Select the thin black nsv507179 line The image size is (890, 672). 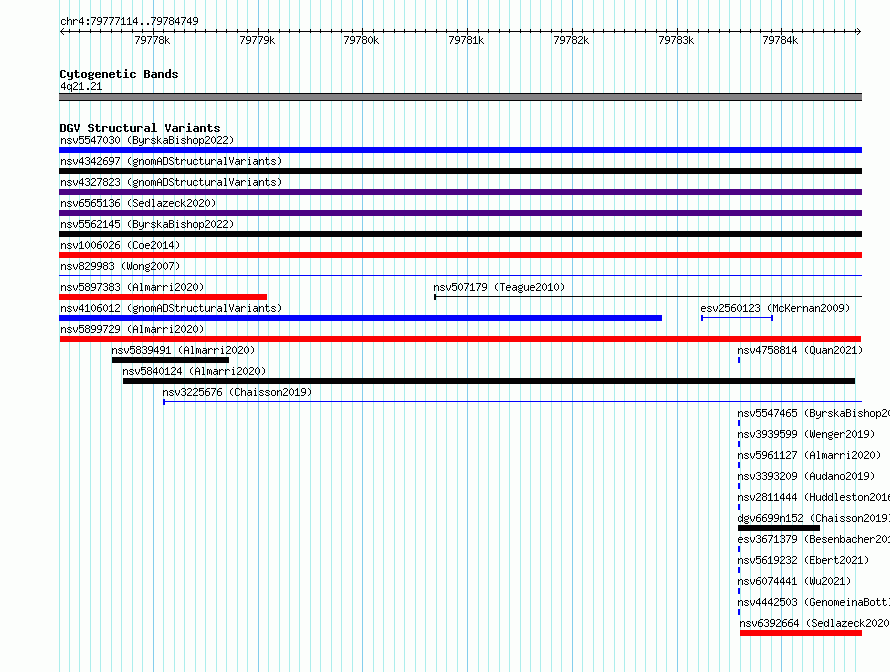pos(648,296)
